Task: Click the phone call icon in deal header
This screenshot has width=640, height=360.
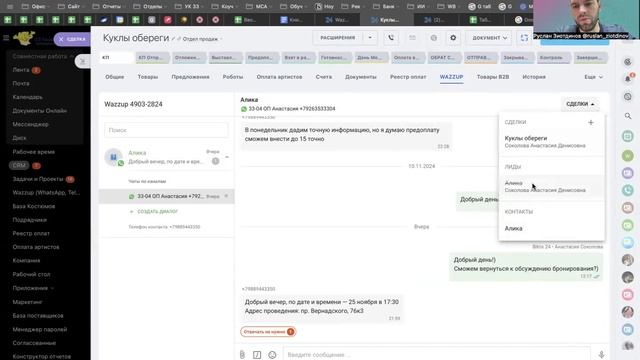Action: pos(391,38)
